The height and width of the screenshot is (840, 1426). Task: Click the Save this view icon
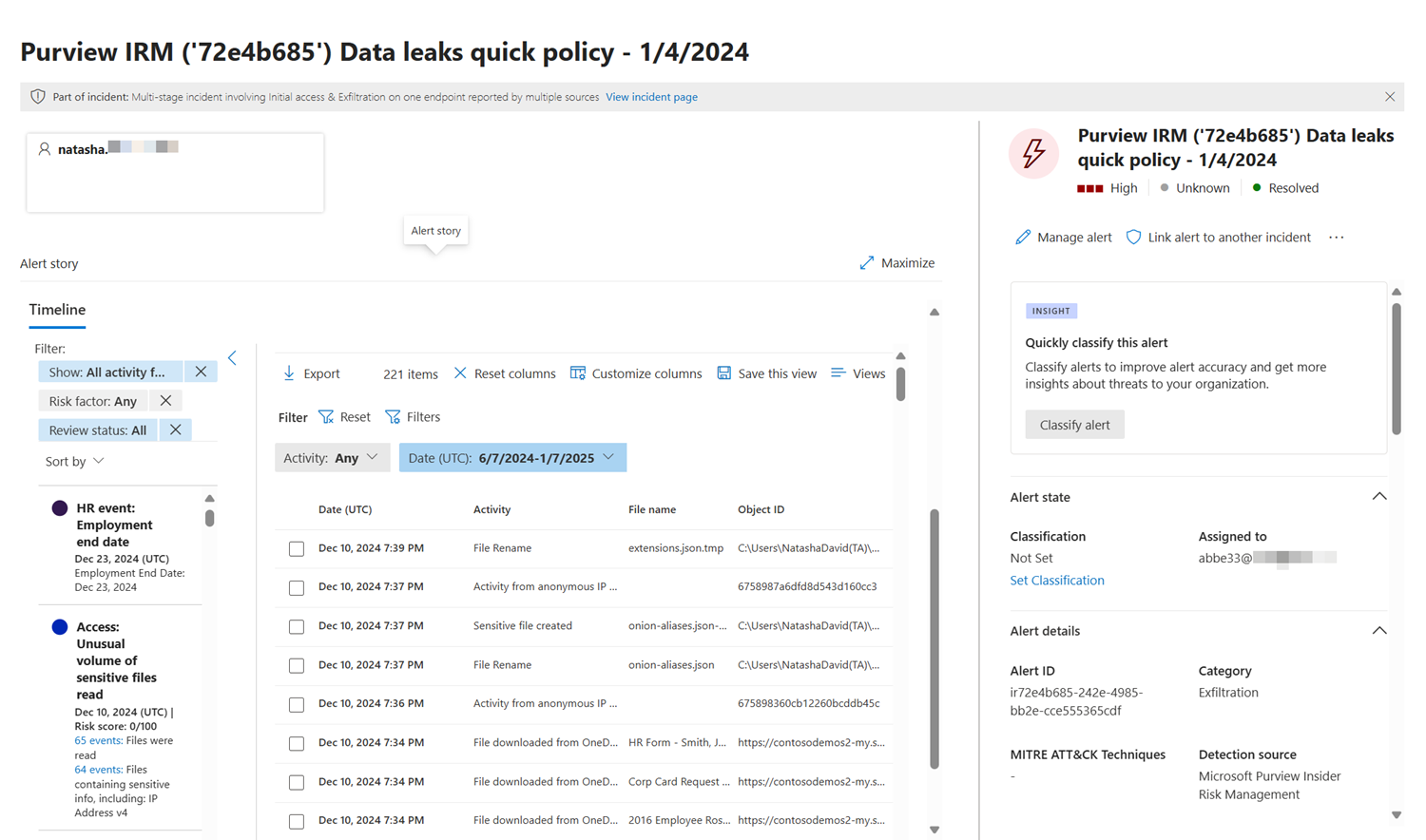[724, 373]
